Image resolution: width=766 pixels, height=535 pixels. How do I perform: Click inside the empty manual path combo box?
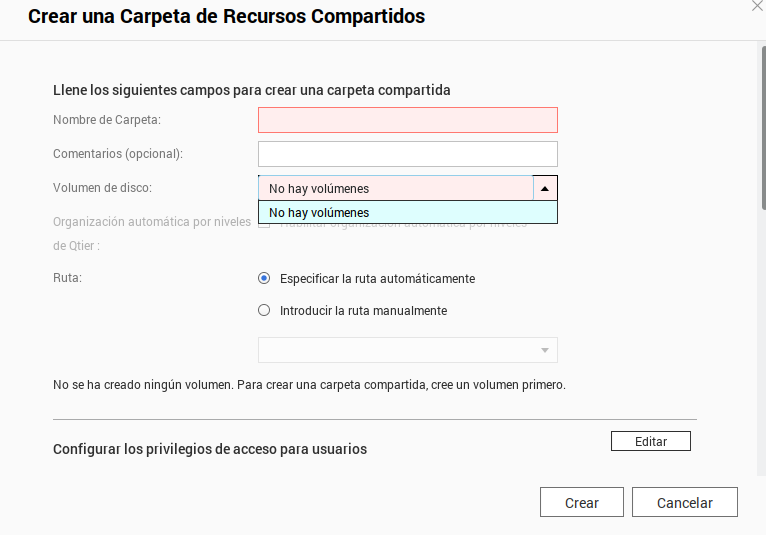(395, 350)
